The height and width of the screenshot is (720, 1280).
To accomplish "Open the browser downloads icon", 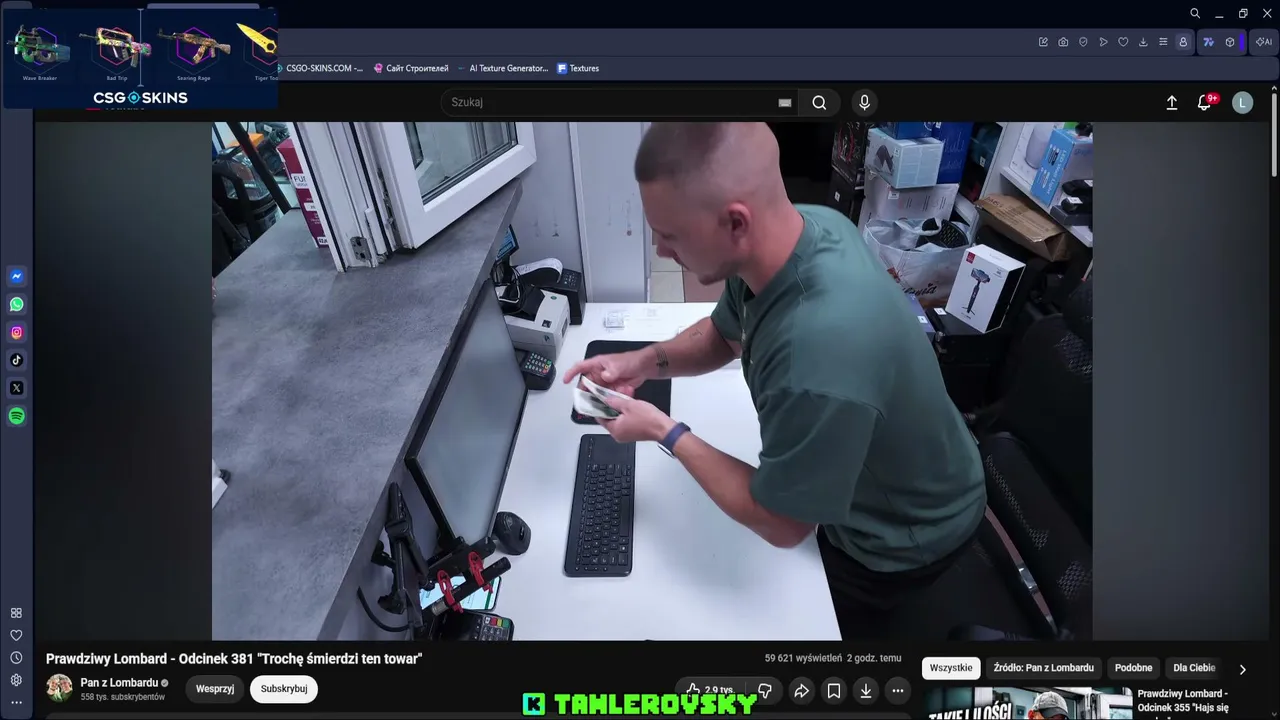I will click(x=1143, y=42).
